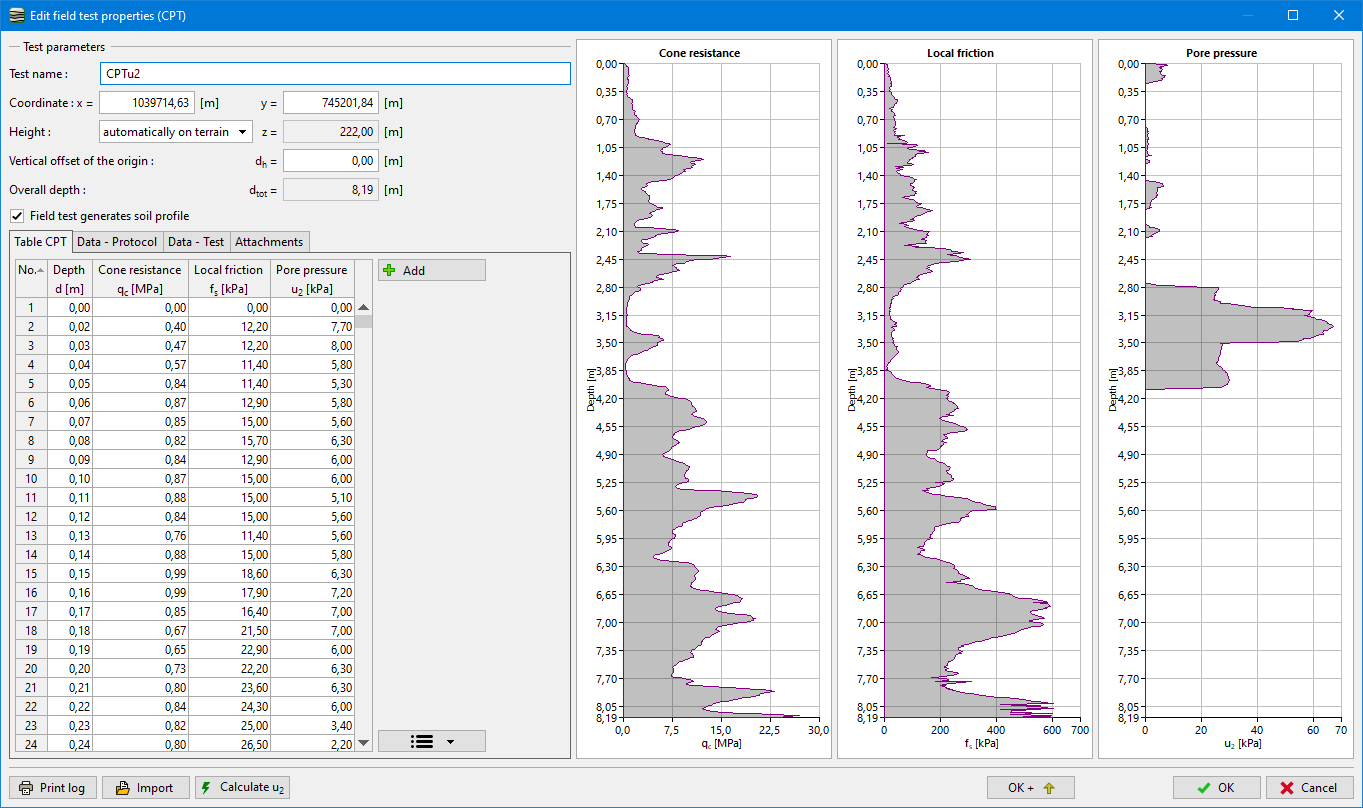Select row number 20 in the table
The height and width of the screenshot is (808, 1363).
tap(31, 668)
